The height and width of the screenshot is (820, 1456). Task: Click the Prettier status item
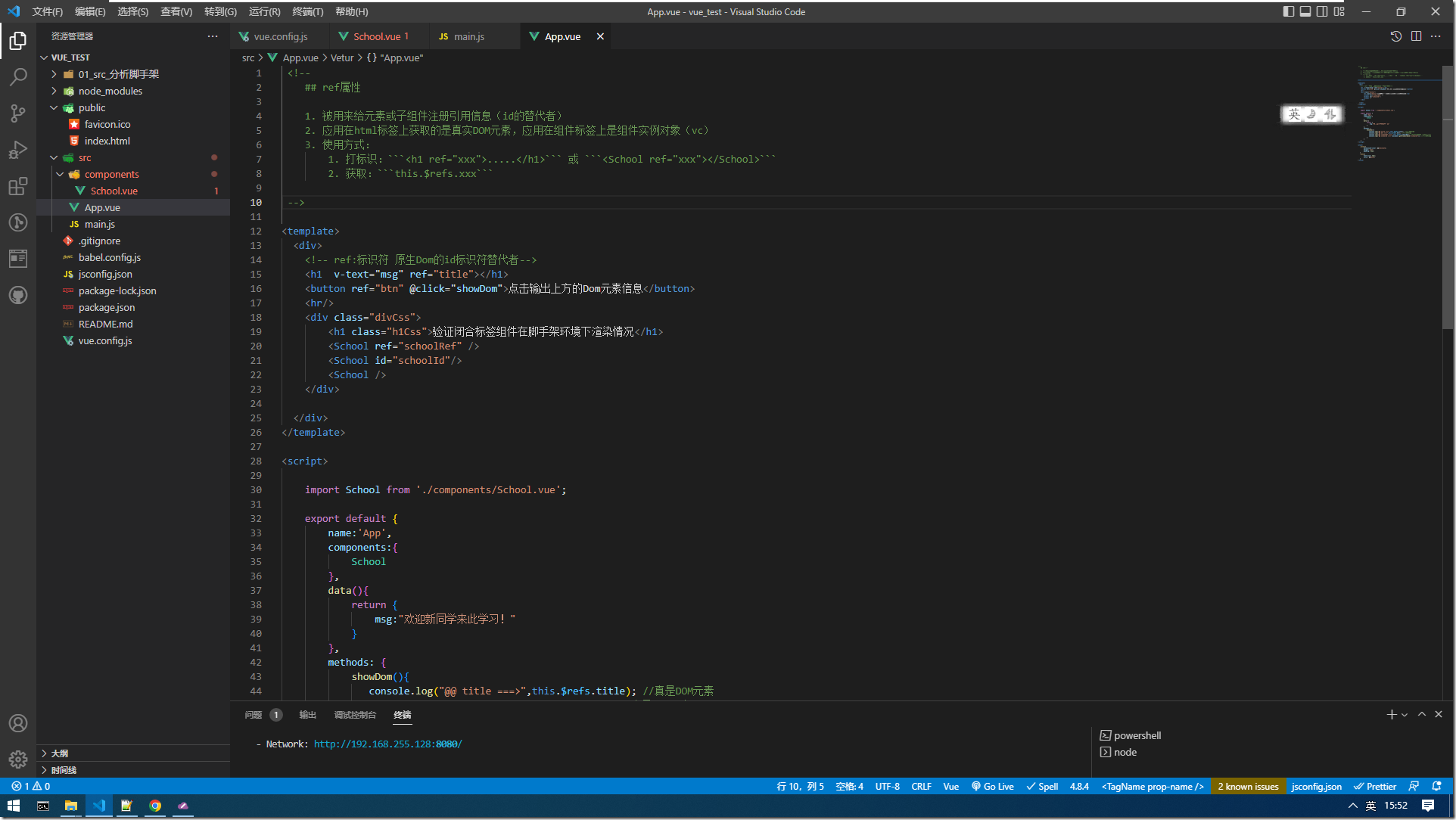[x=1375, y=787]
